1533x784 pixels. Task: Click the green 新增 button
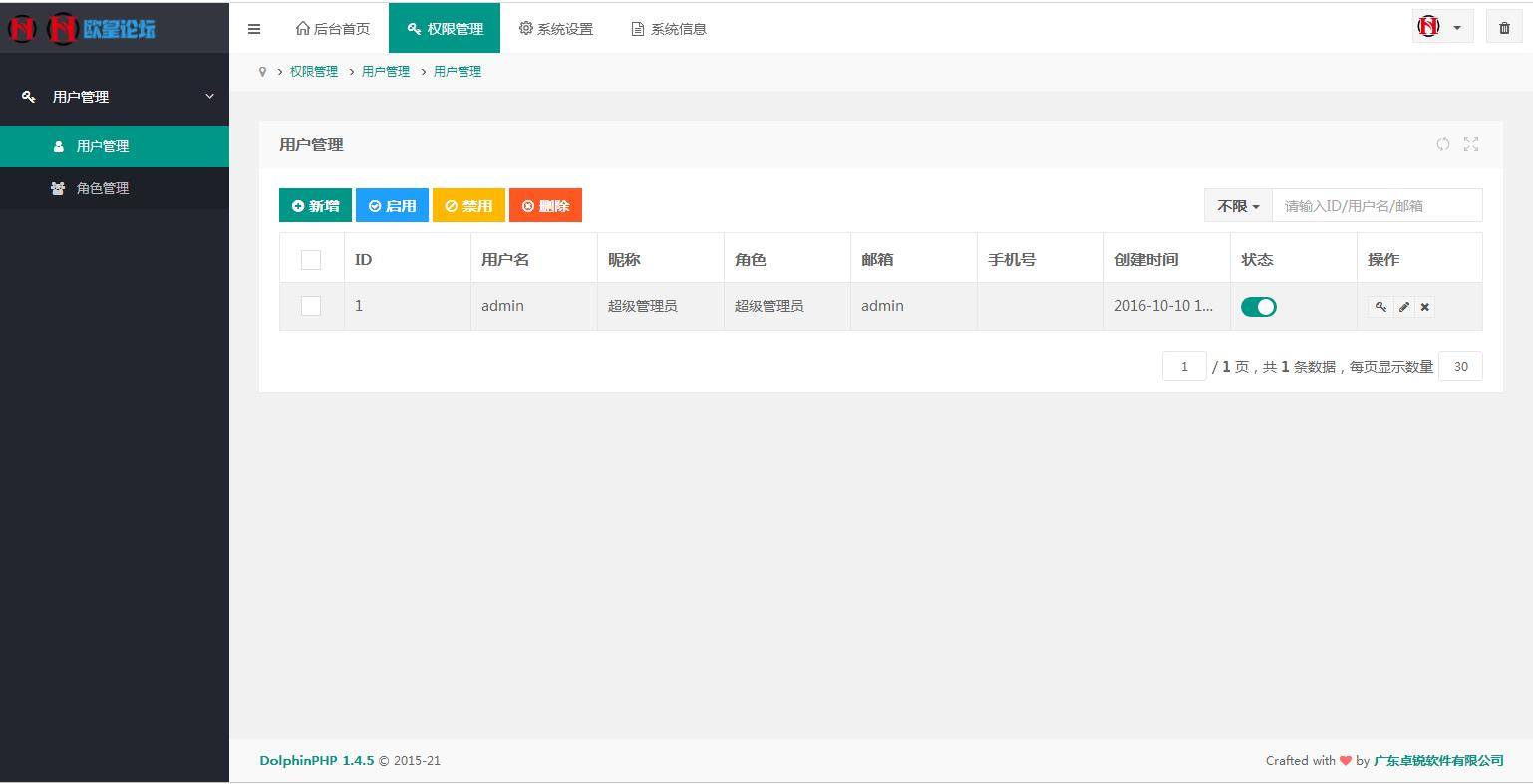tap(315, 205)
